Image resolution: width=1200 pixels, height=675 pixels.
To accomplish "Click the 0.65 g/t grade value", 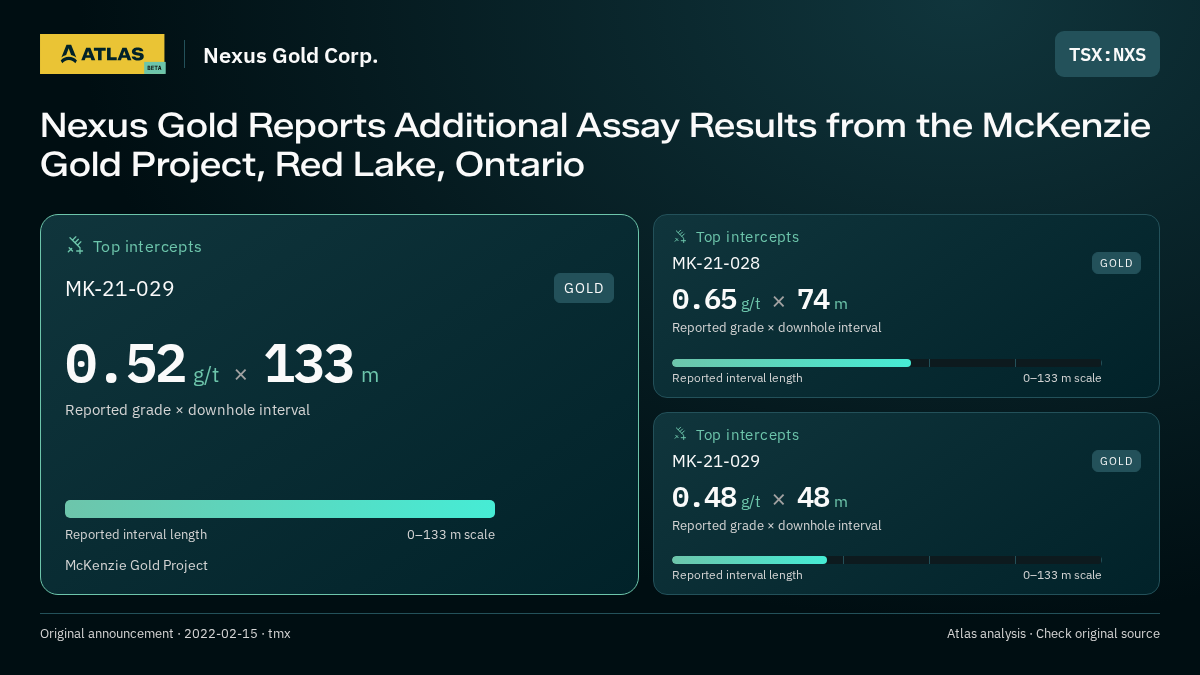I will coord(716,300).
